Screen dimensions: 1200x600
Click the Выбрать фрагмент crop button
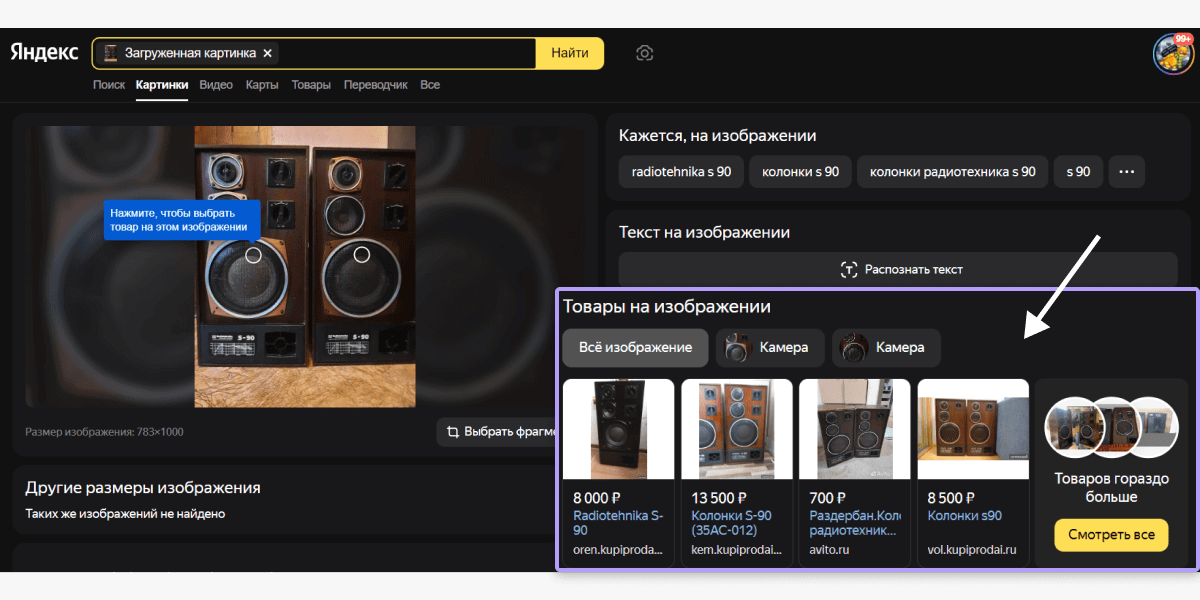pyautogui.click(x=497, y=432)
